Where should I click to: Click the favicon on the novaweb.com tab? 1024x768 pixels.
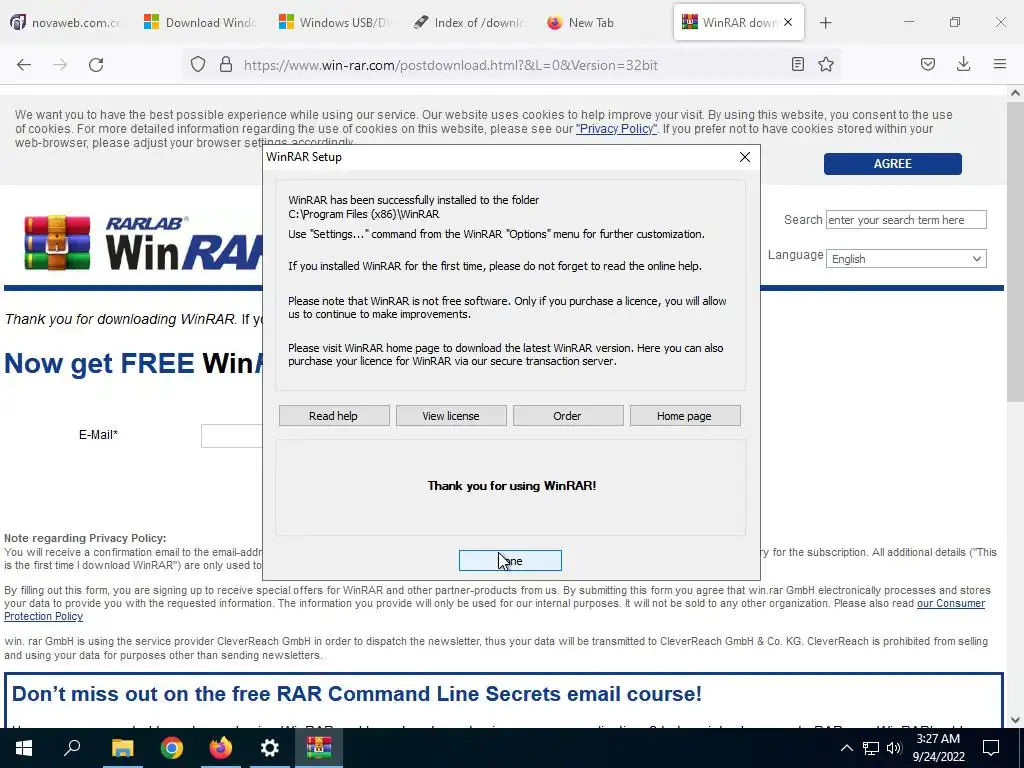pyautogui.click(x=18, y=22)
